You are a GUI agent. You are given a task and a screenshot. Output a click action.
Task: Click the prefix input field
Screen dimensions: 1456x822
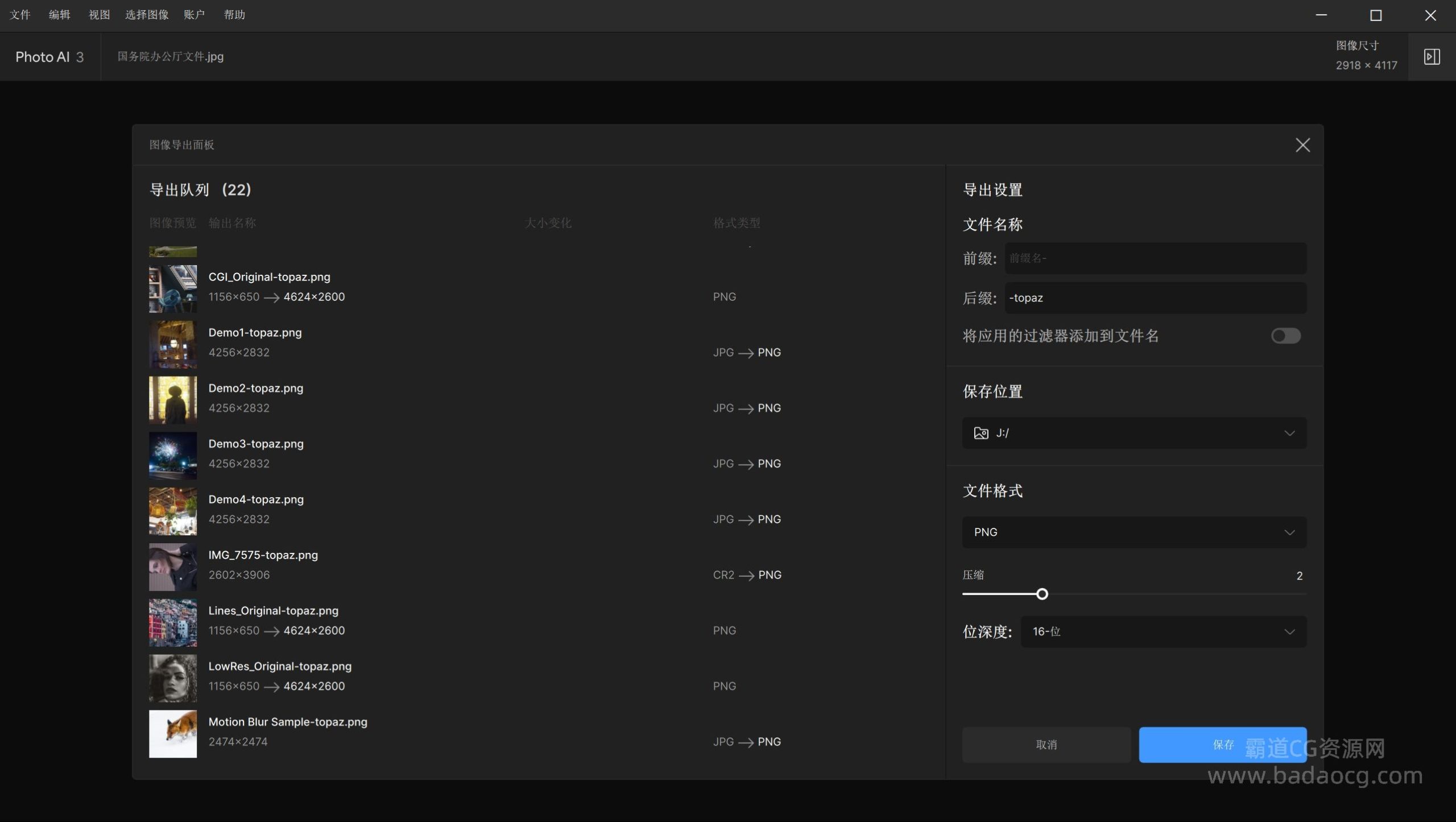coord(1155,258)
